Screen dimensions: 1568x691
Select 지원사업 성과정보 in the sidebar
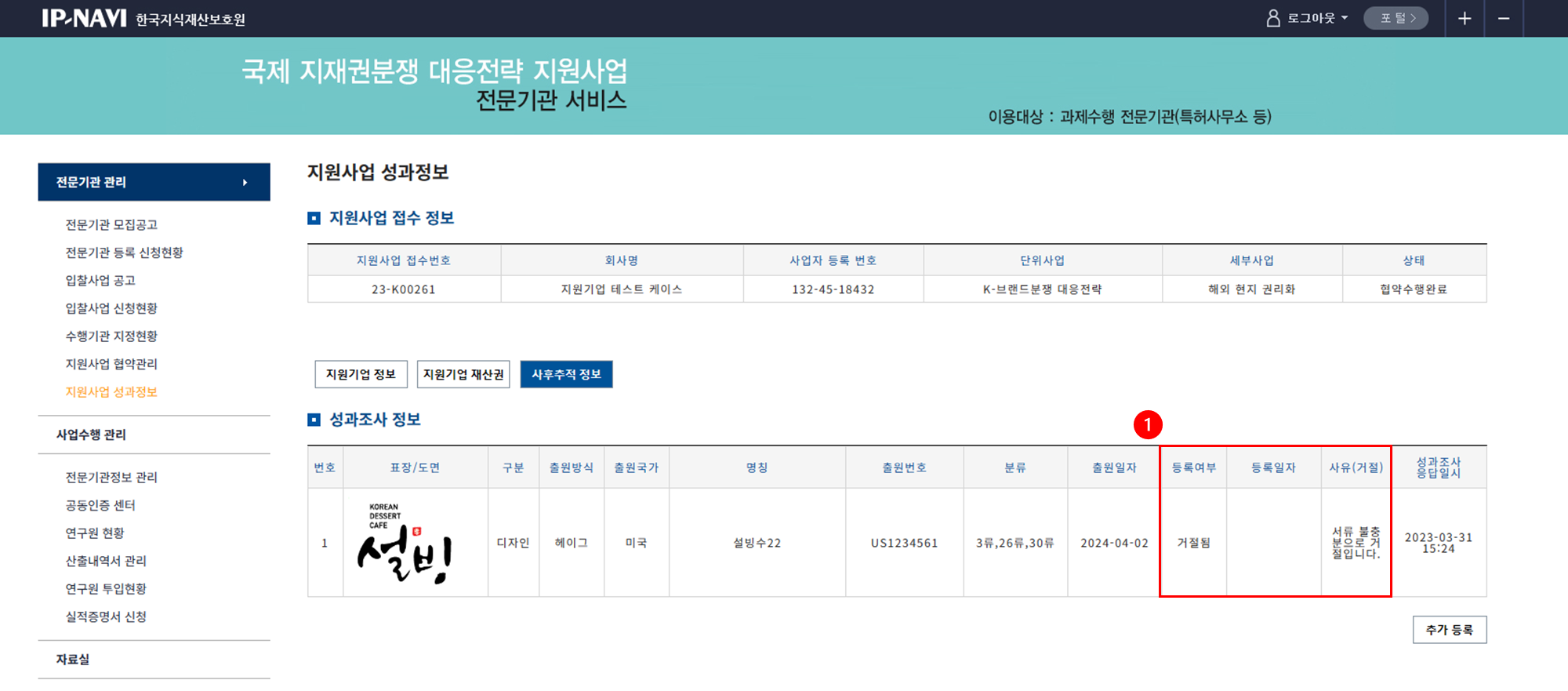111,392
